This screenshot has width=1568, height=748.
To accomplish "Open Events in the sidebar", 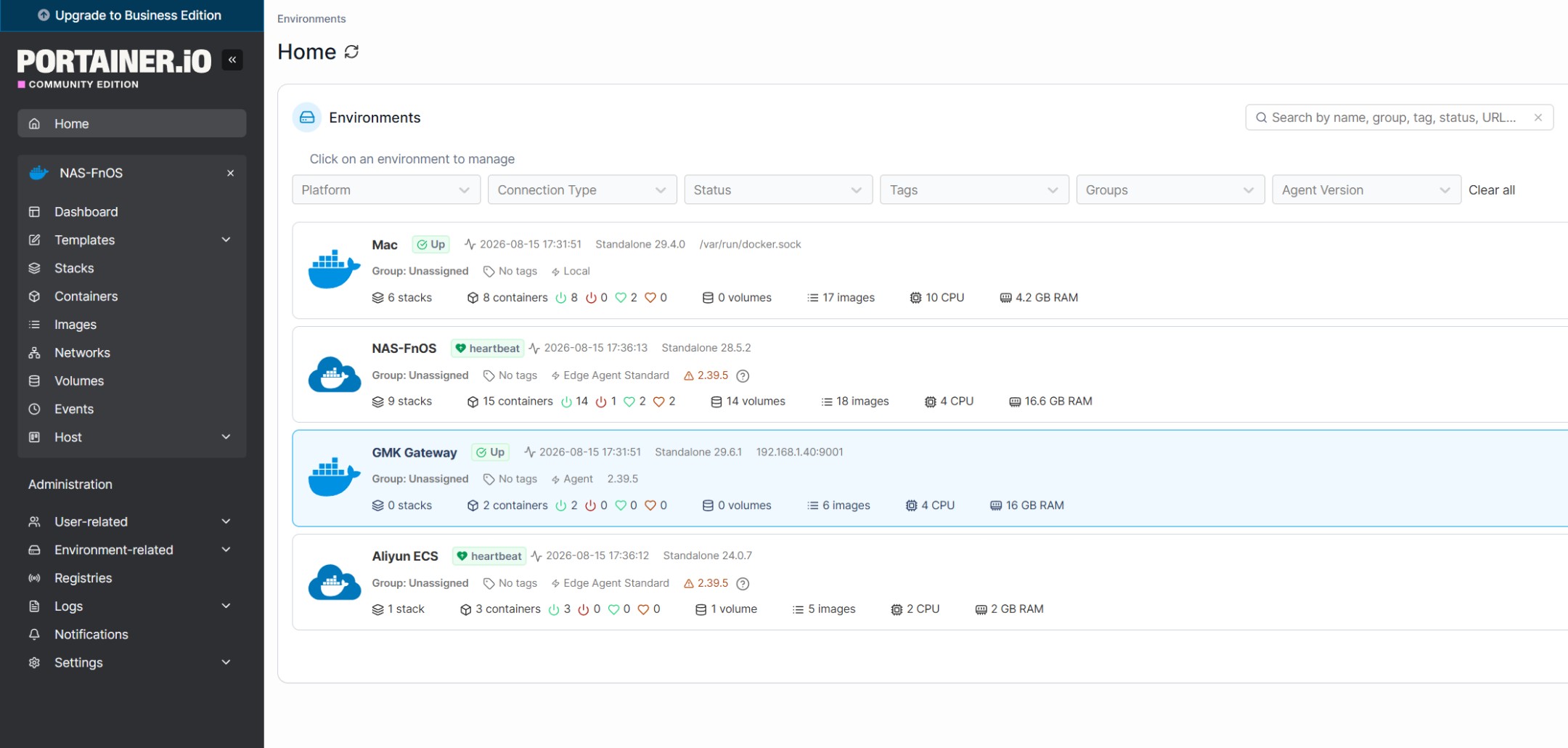I will click(x=131, y=410).
